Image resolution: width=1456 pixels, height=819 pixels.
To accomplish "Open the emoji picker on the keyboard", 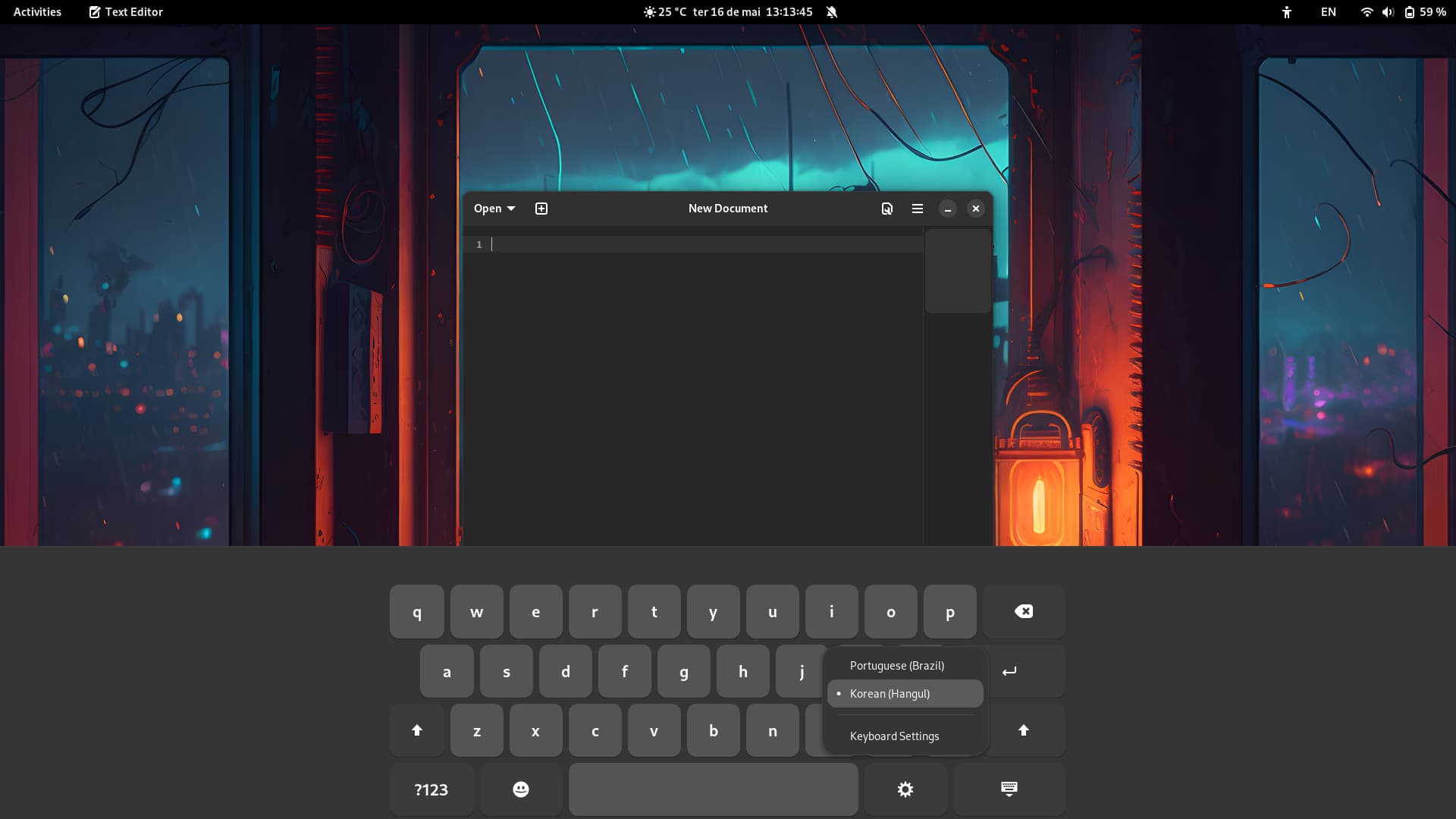I will 520,789.
